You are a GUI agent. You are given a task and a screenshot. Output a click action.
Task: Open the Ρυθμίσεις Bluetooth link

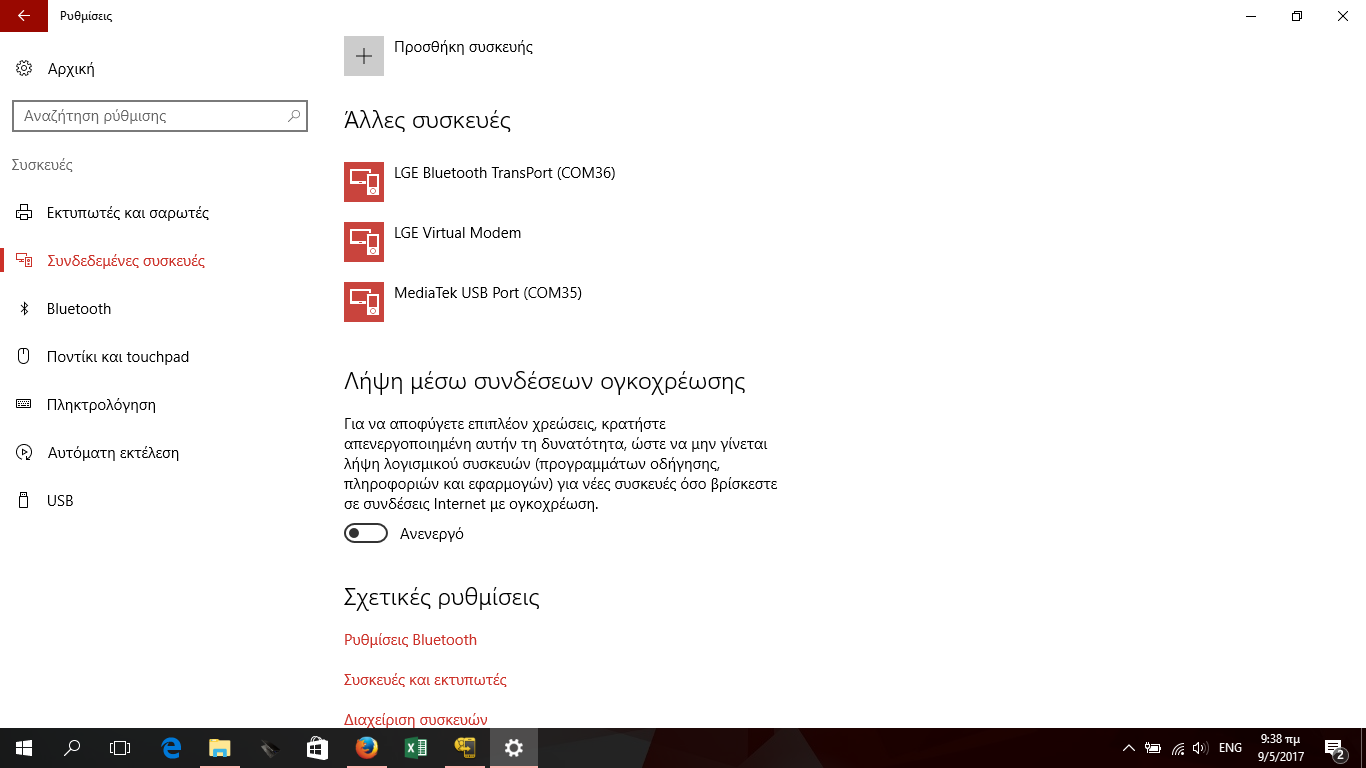pos(410,640)
